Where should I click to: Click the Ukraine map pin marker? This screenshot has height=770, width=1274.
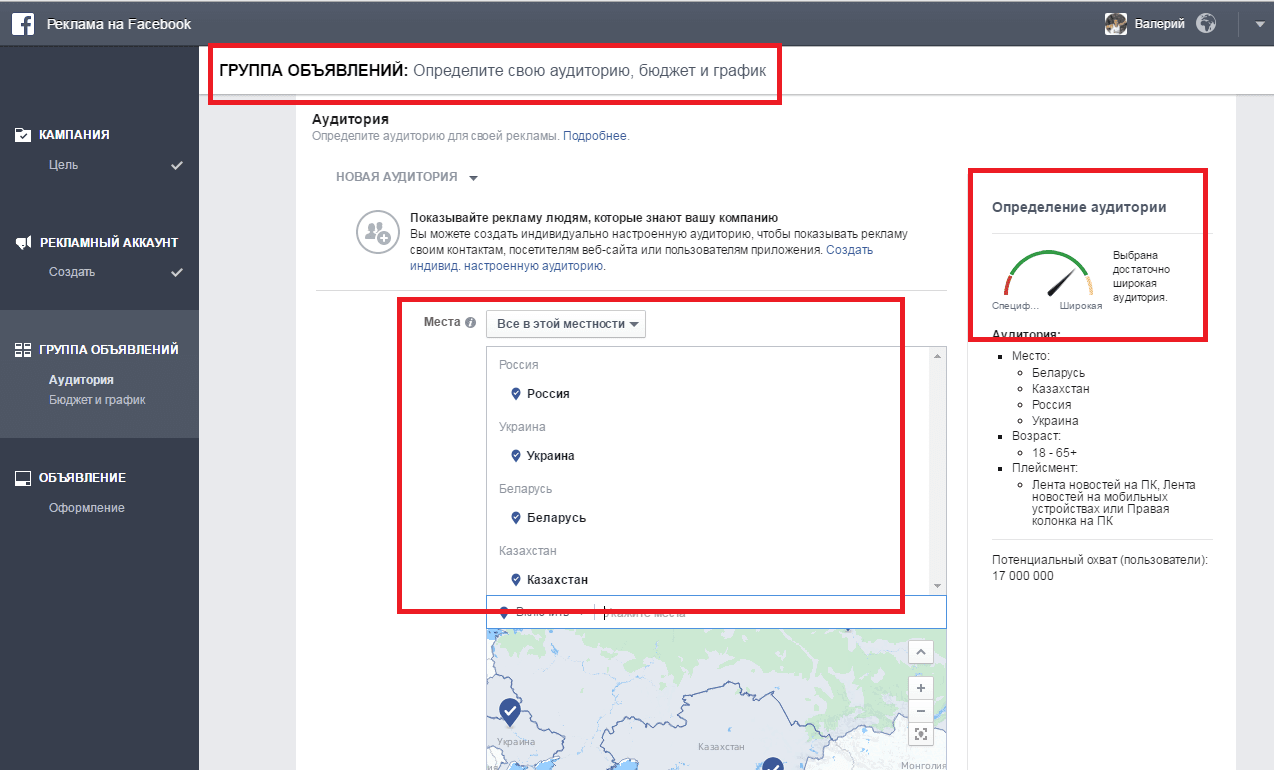point(510,713)
